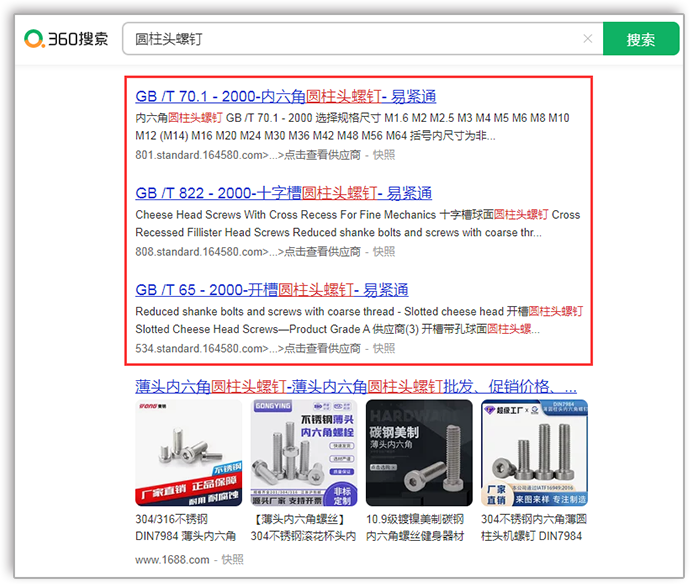Open the GB/T 65-2000 开槽圆柱头螺钉 result
Screen dimensions: 690x584
click(x=271, y=290)
